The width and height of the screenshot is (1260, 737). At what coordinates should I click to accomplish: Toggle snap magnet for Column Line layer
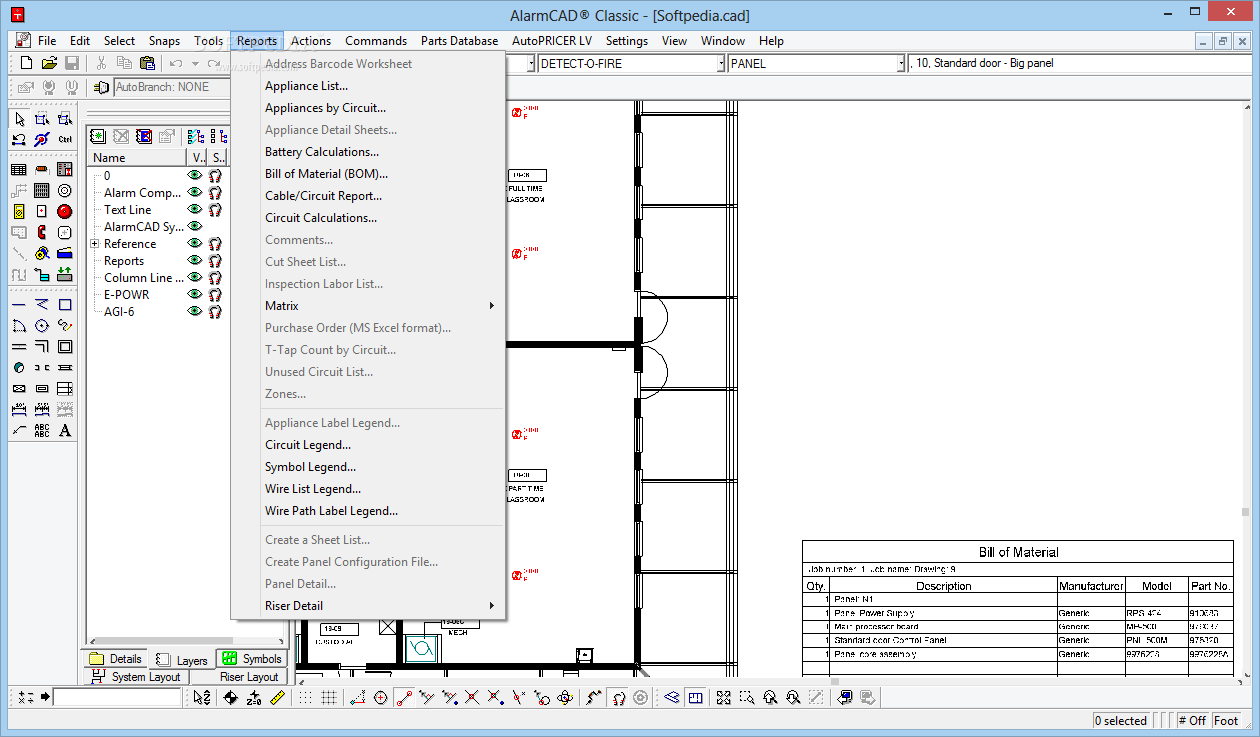point(215,277)
